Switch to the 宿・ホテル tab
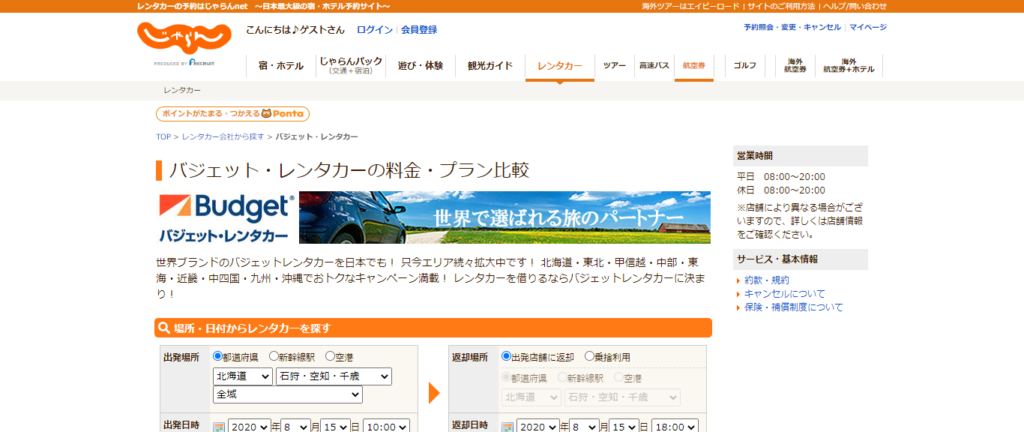 click(280, 66)
